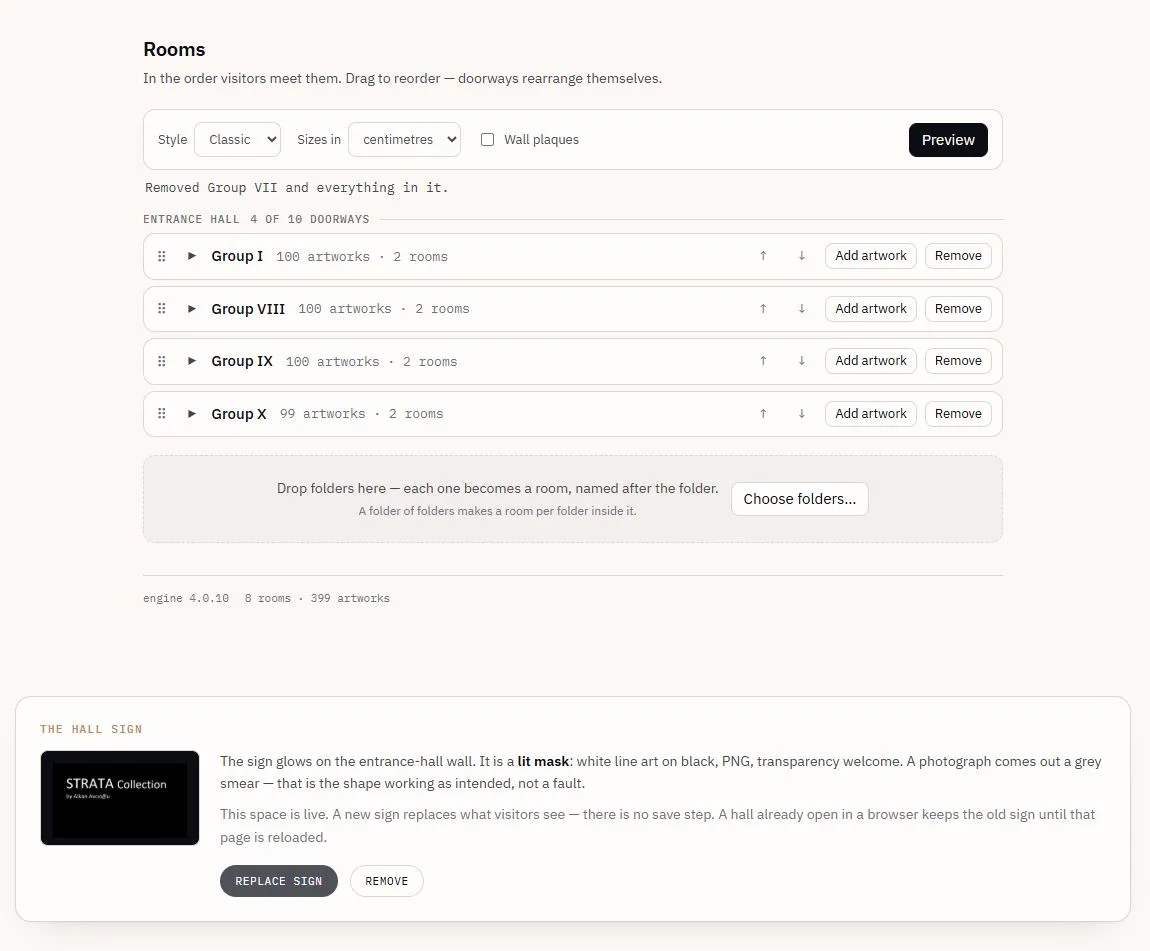Enable the Wall plaques checkbox
The height and width of the screenshot is (951, 1150).
tap(487, 139)
